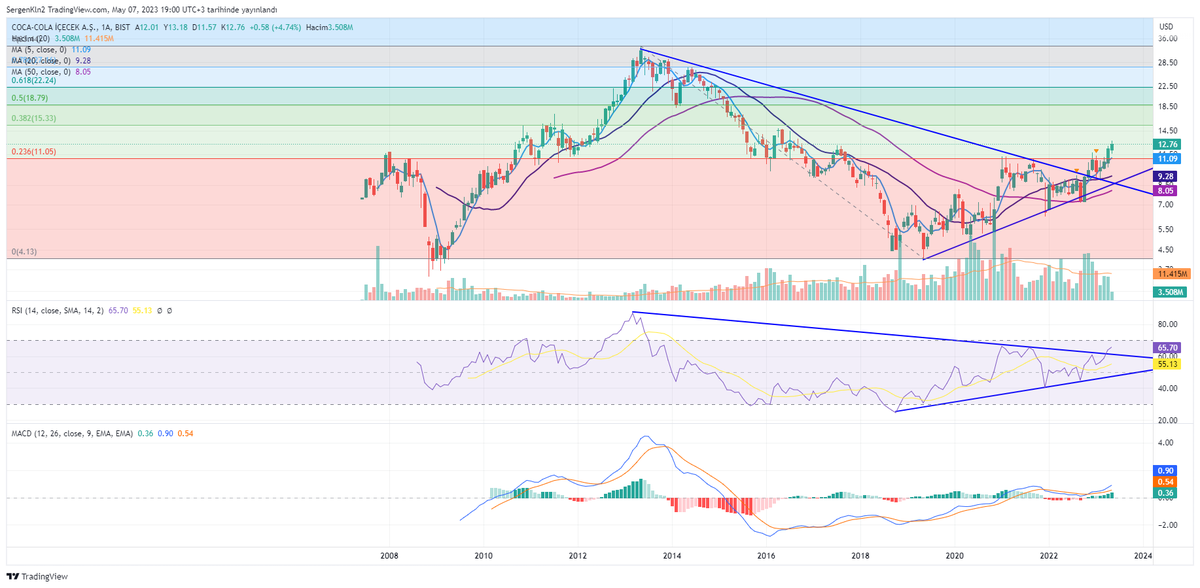This screenshot has height=588, width=1200.
Task: Click the 0.382(15.33) Fibonacci level label
Action: pos(33,118)
